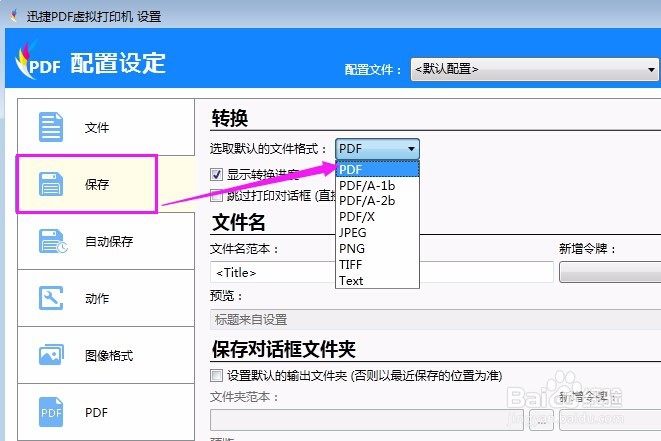Click the picture icon for 图像格式
The width and height of the screenshot is (661, 441).
tap(51, 355)
